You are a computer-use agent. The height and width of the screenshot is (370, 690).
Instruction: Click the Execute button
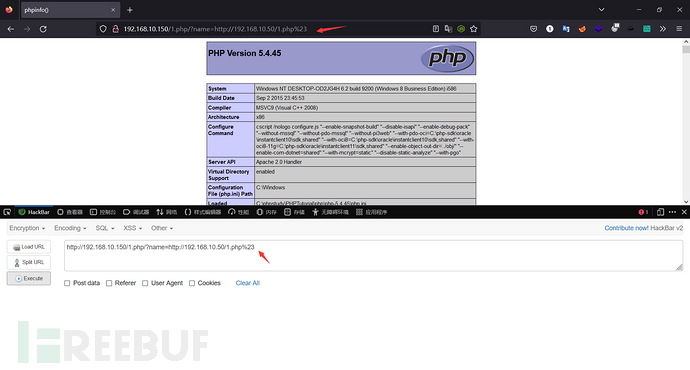[x=29, y=278]
